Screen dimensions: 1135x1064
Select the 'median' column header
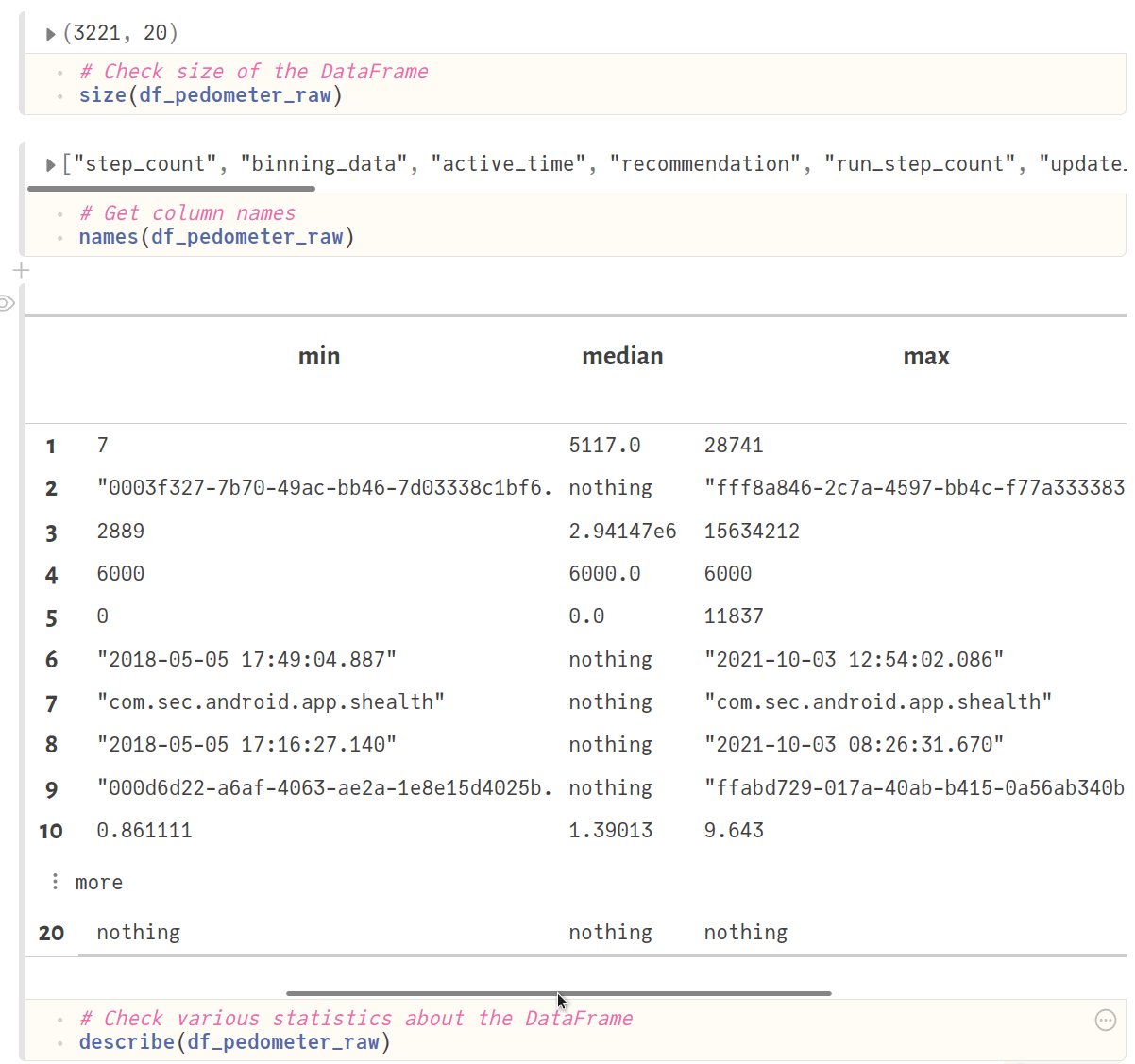click(622, 357)
